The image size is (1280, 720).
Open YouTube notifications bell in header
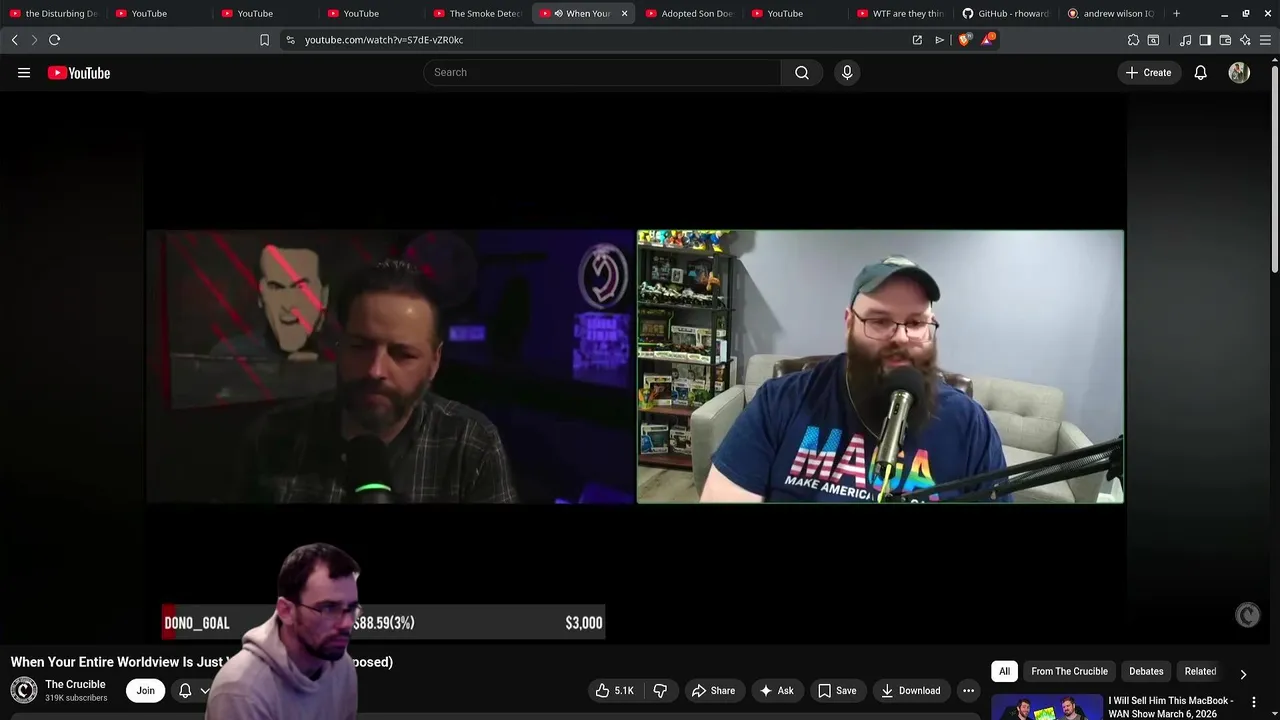click(x=1201, y=72)
